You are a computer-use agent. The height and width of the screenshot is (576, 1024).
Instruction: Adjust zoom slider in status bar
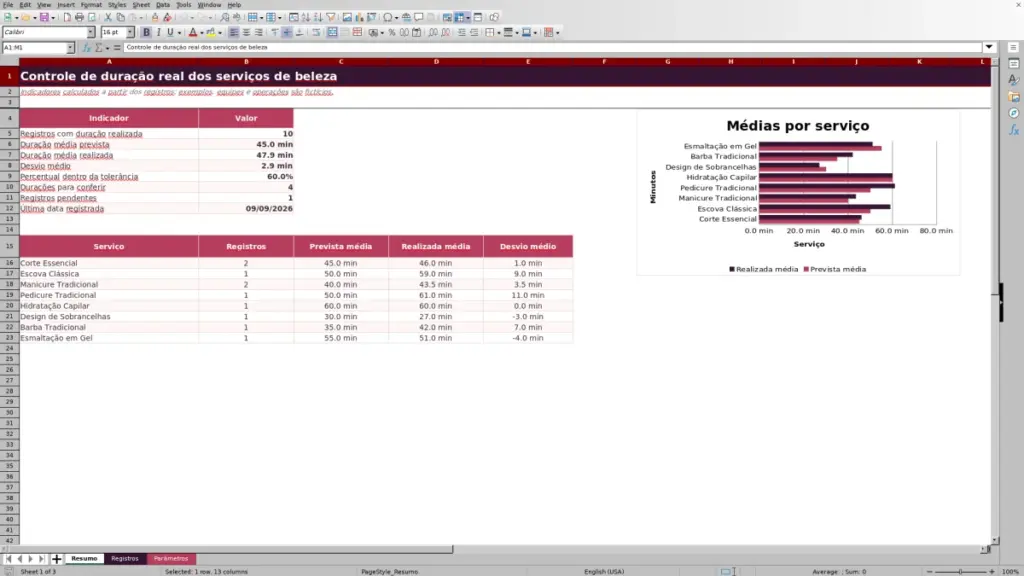click(x=960, y=571)
